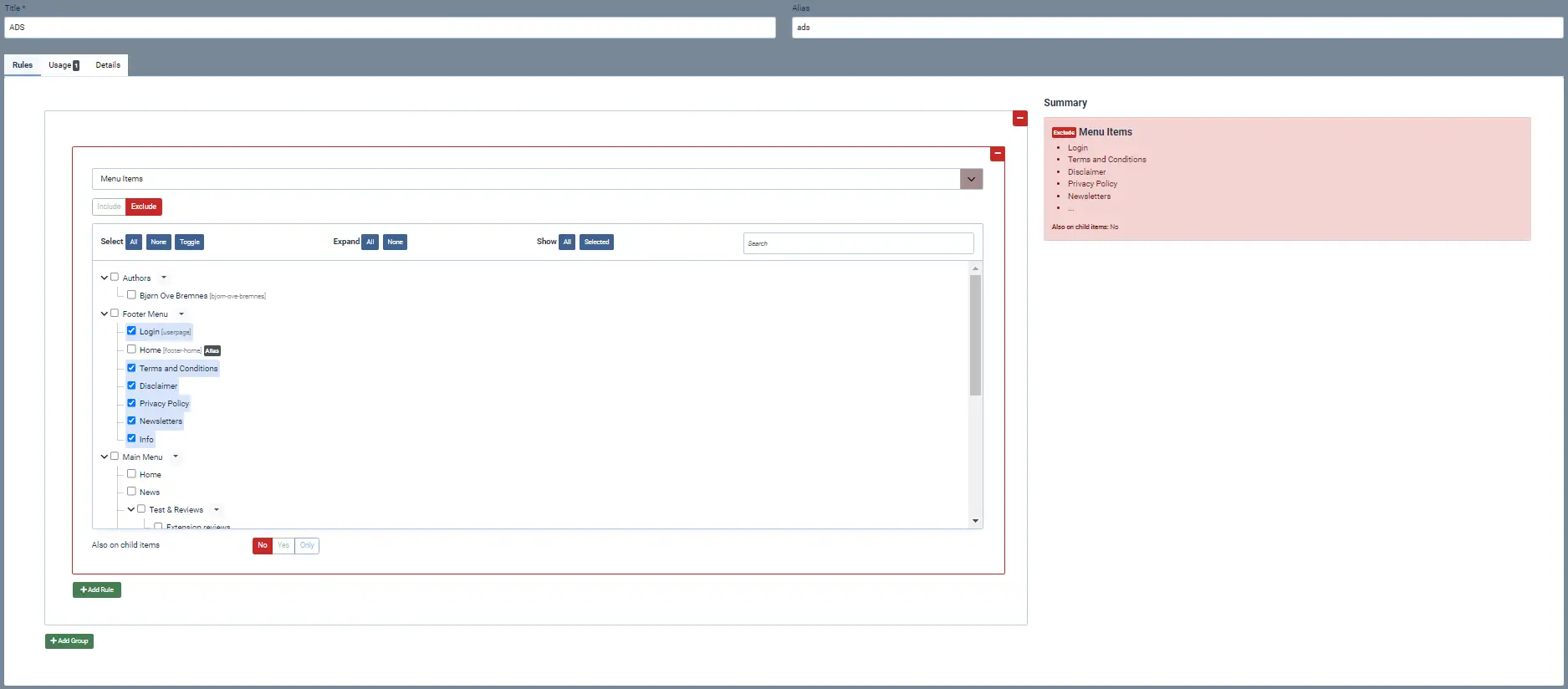Check the Main Menu checkbox
Screen dimensions: 1568x689
coord(115,456)
